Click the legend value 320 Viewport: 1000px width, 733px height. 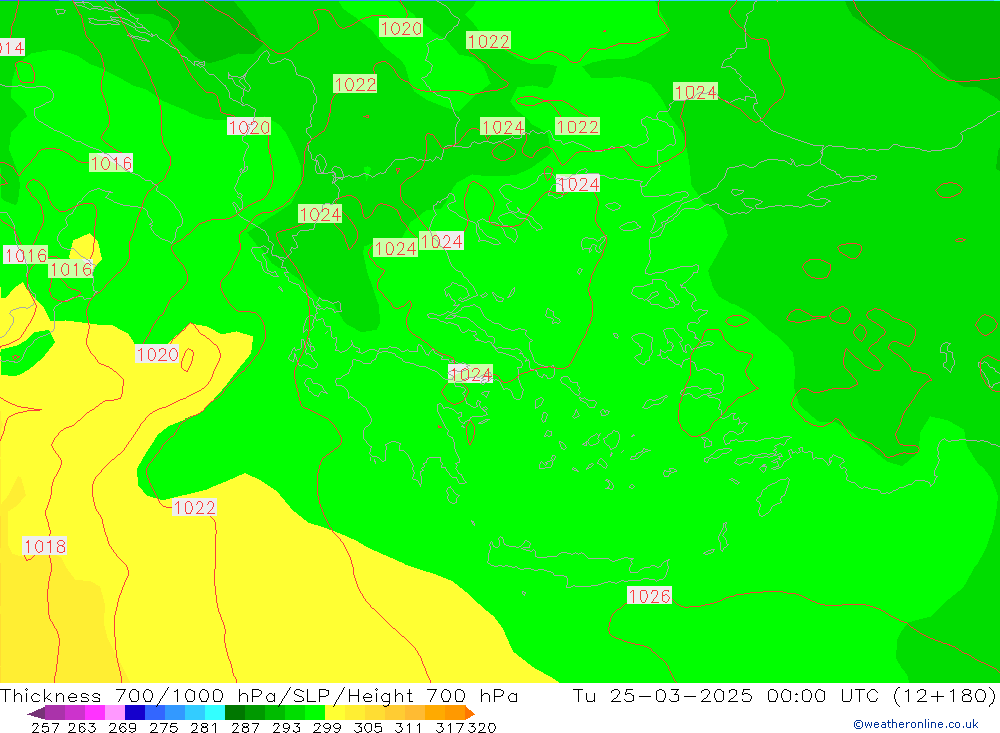click(482, 727)
